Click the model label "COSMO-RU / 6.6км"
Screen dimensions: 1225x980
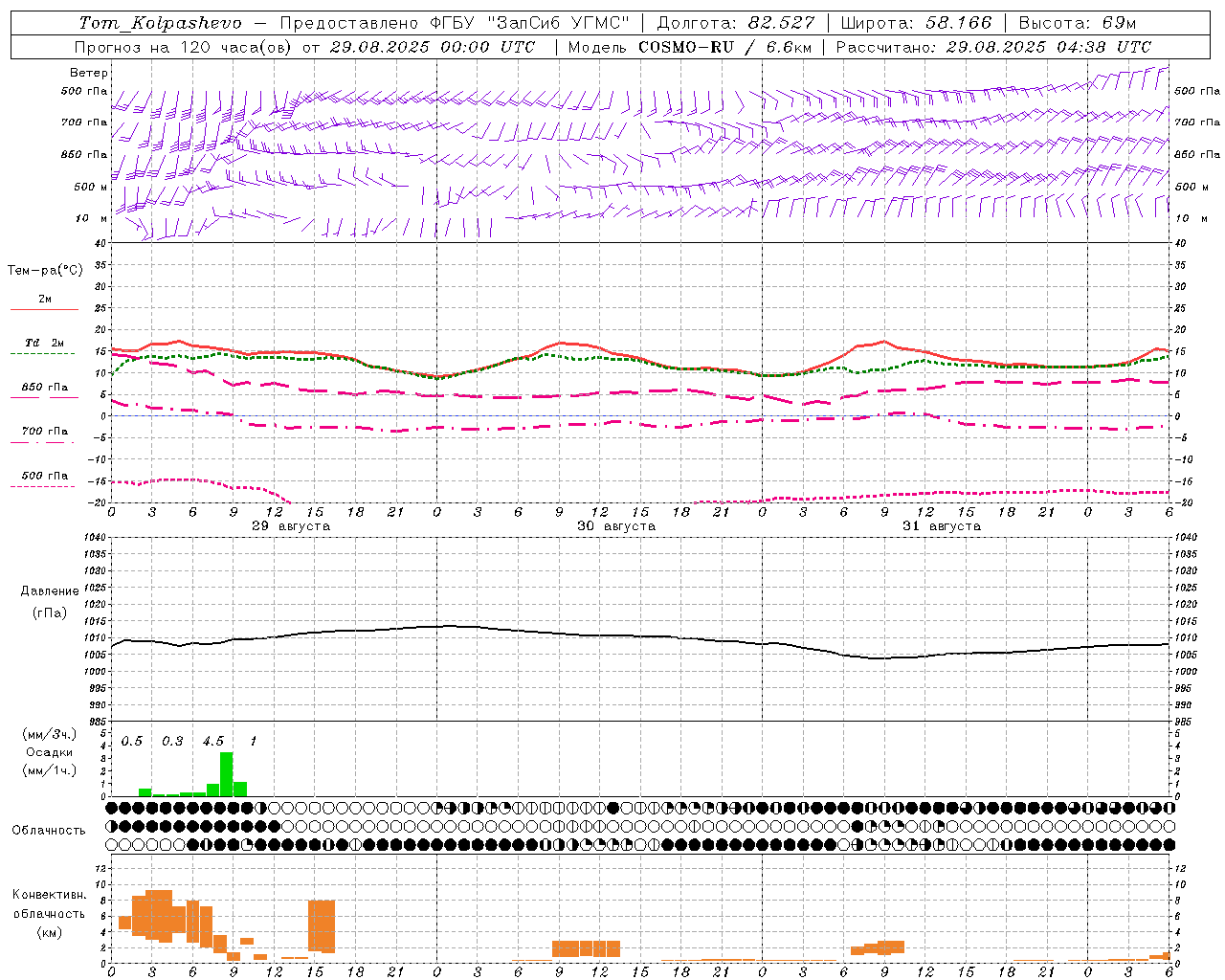pyautogui.click(x=724, y=47)
